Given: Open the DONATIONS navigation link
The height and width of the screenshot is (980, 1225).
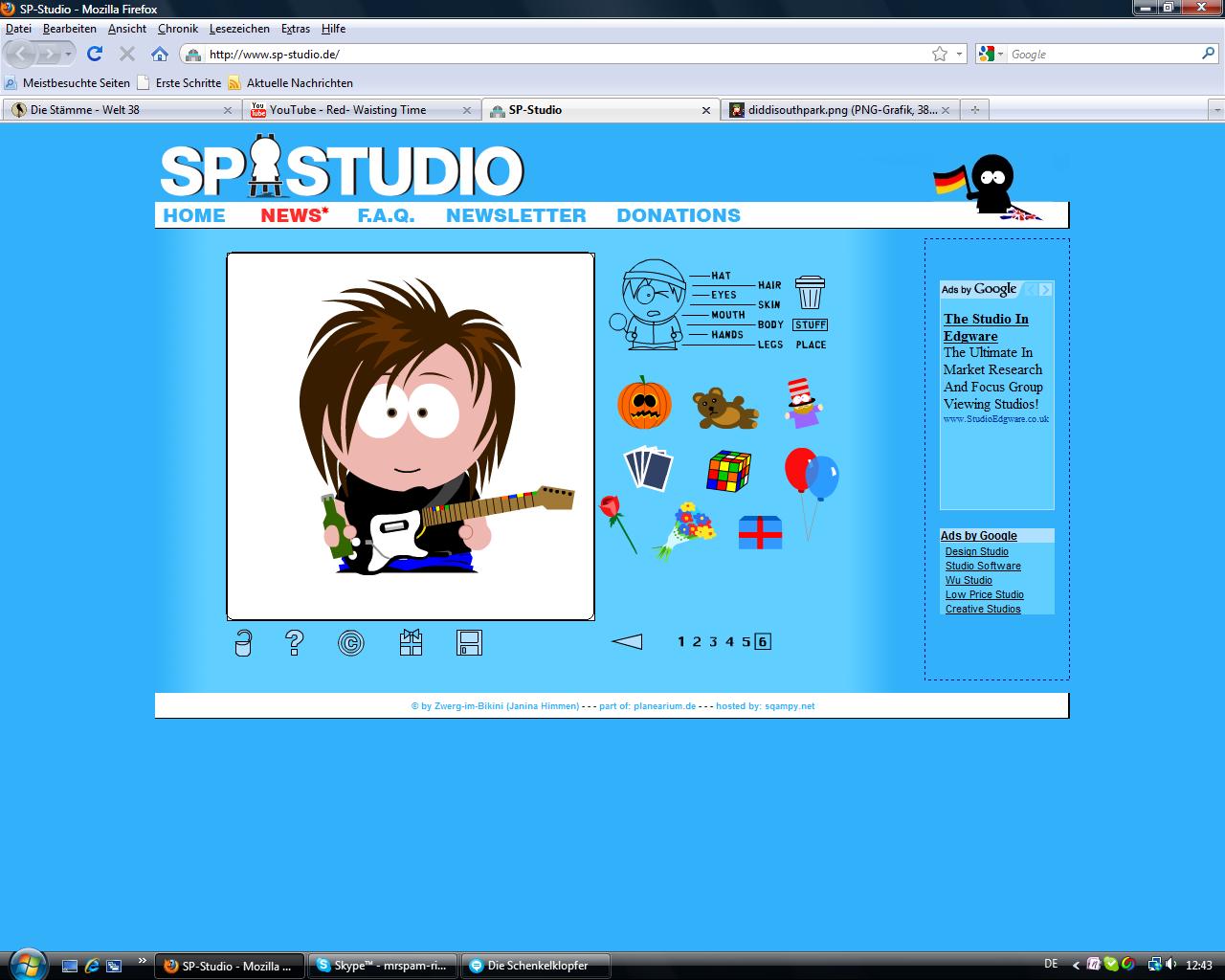Looking at the screenshot, I should pyautogui.click(x=679, y=215).
